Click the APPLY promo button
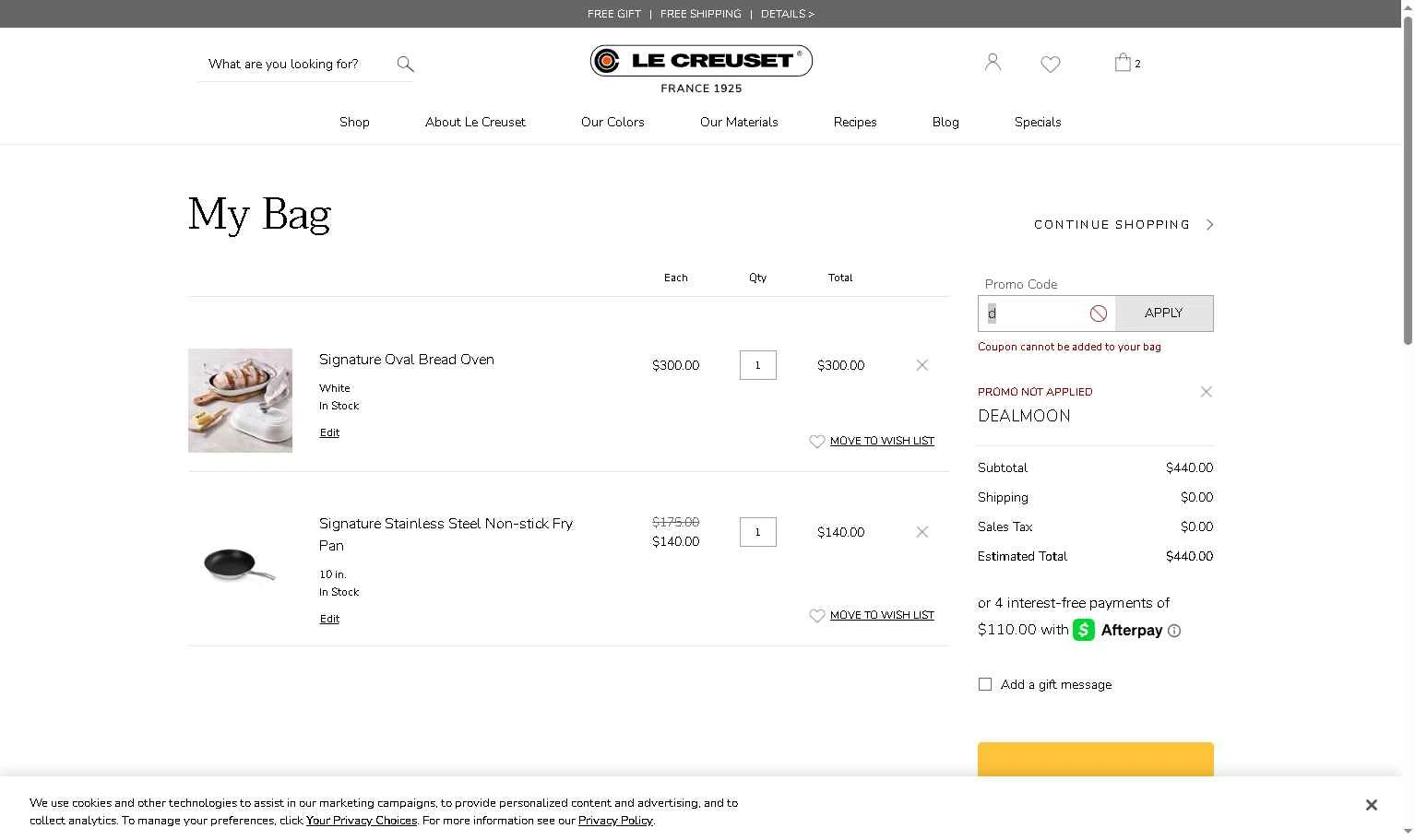 click(x=1163, y=314)
